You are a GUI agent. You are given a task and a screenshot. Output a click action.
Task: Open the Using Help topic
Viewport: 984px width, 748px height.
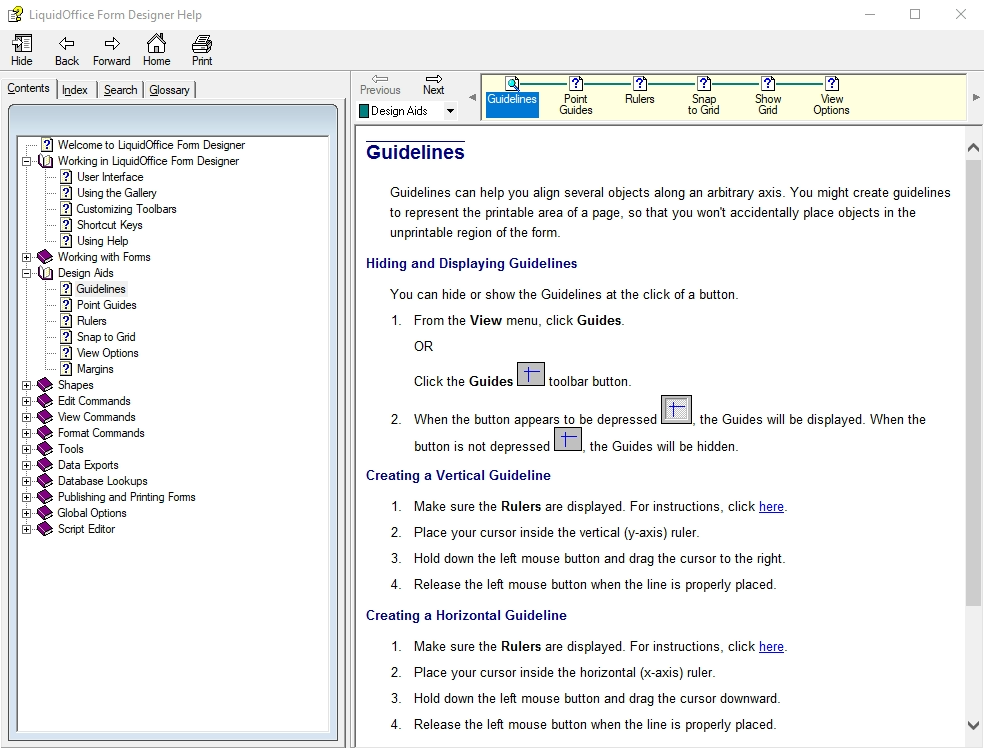tap(102, 241)
